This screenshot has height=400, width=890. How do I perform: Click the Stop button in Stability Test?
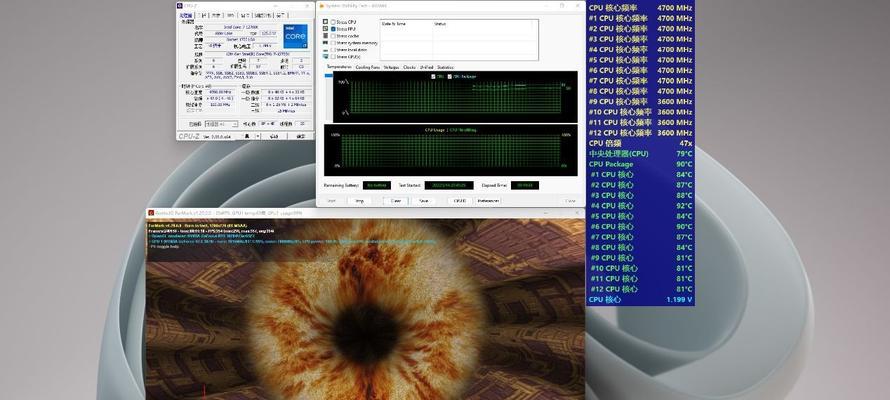tap(359, 201)
